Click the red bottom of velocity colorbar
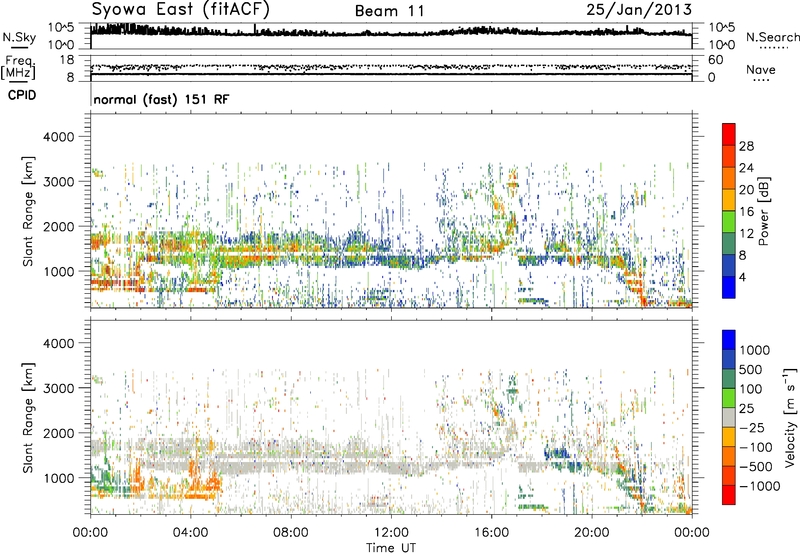 click(729, 495)
